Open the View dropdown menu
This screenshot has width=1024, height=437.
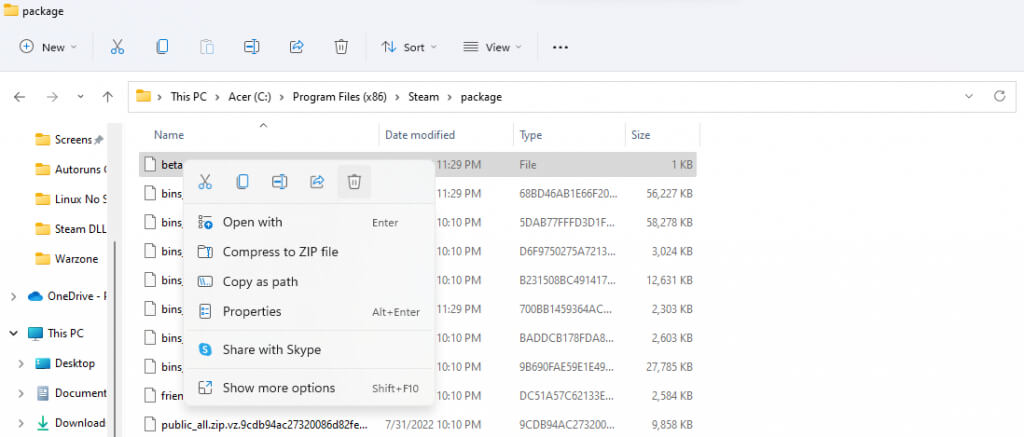point(492,47)
